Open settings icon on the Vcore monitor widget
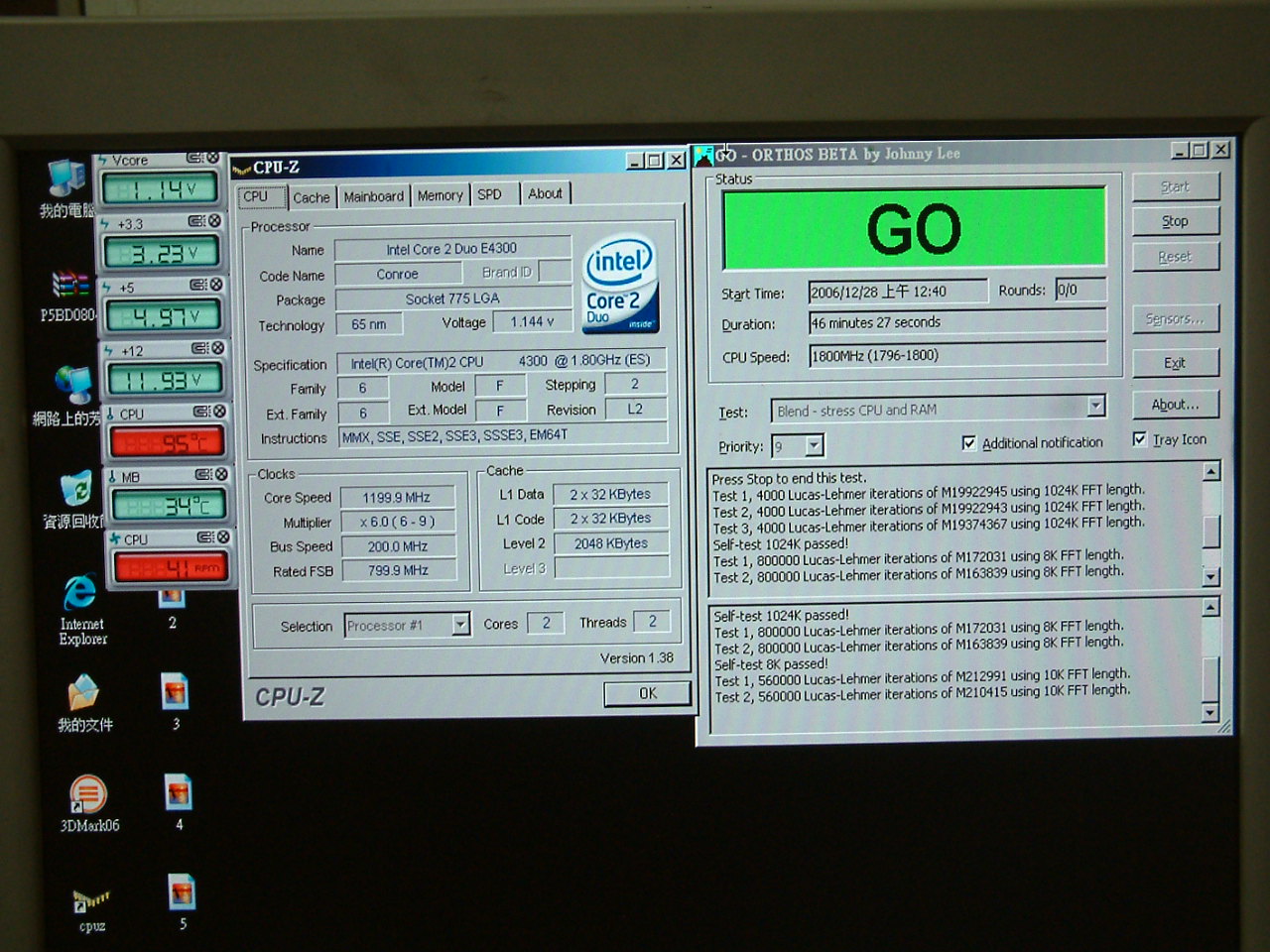The width and height of the screenshot is (1270, 952). [194, 159]
